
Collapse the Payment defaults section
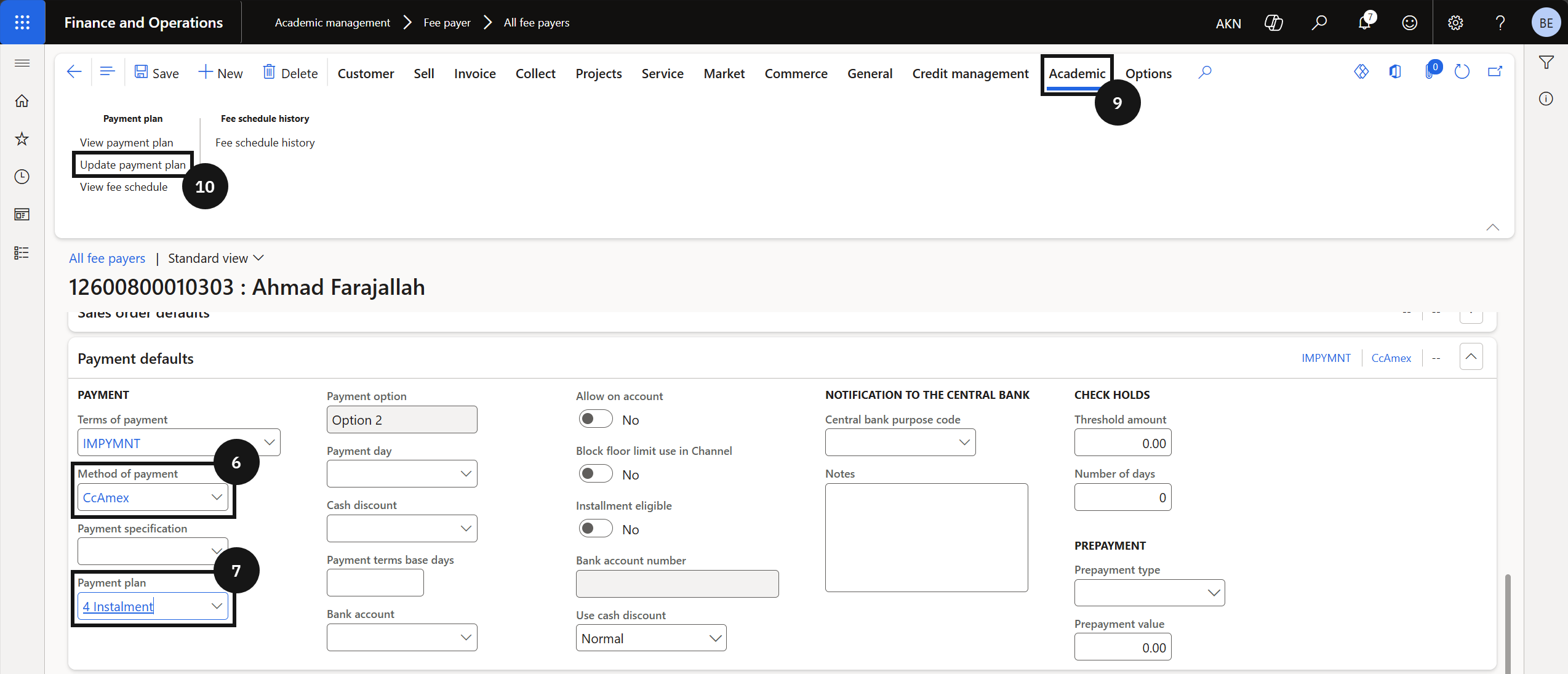pyautogui.click(x=1471, y=357)
